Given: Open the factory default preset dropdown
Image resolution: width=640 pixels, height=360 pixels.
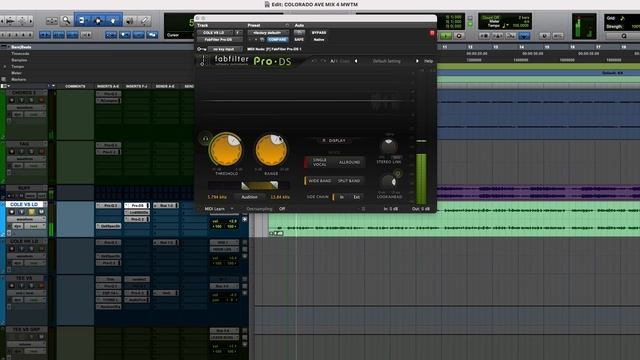Looking at the screenshot, I should coord(268,33).
